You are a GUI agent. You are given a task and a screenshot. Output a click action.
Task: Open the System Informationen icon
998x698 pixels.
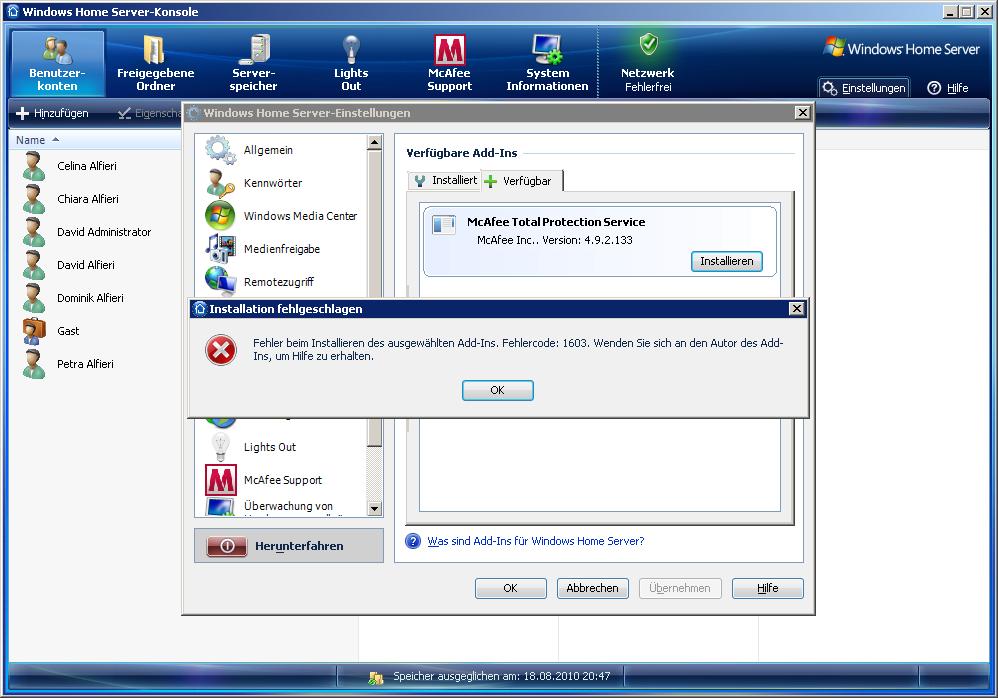[x=547, y=50]
